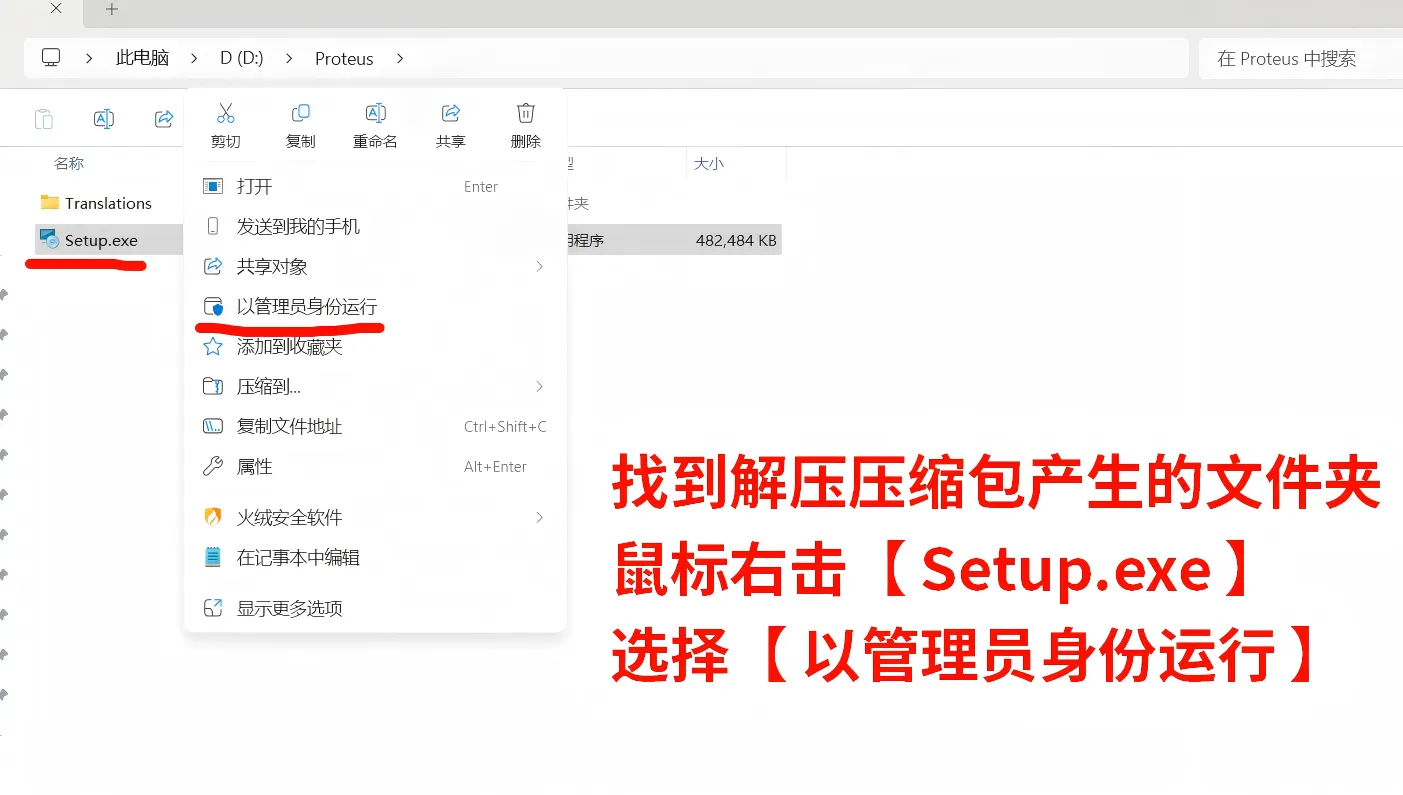Click the chevron after Proteus in address bar
This screenshot has width=1403, height=795.
coord(400,58)
